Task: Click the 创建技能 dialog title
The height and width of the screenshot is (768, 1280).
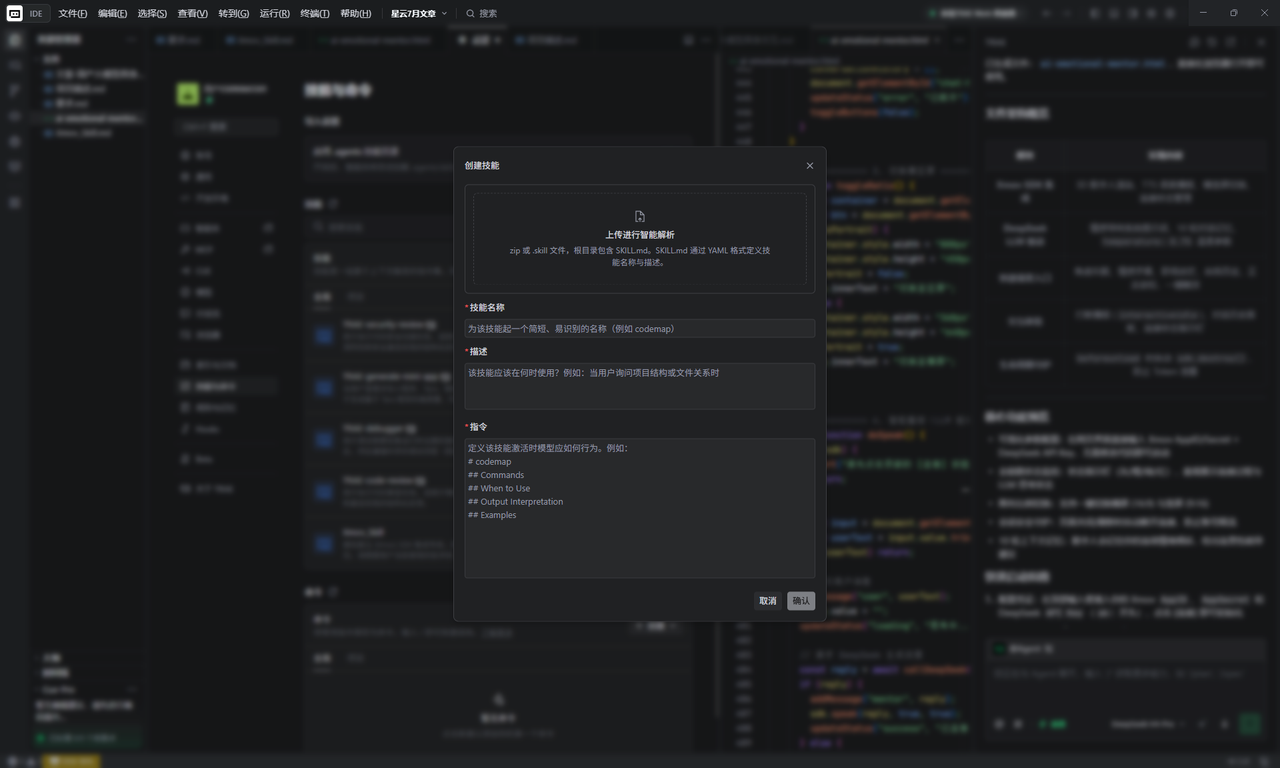Action: 482,166
